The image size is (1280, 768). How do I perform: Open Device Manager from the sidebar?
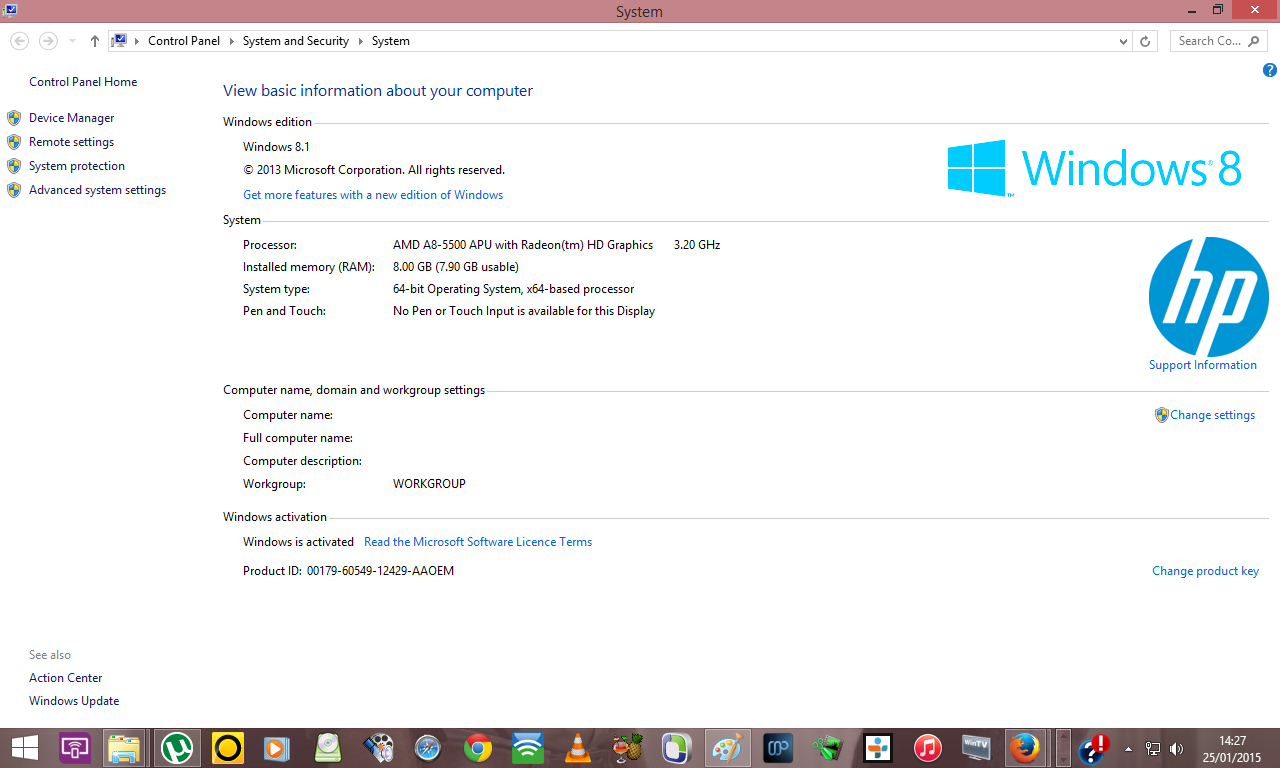tap(71, 118)
